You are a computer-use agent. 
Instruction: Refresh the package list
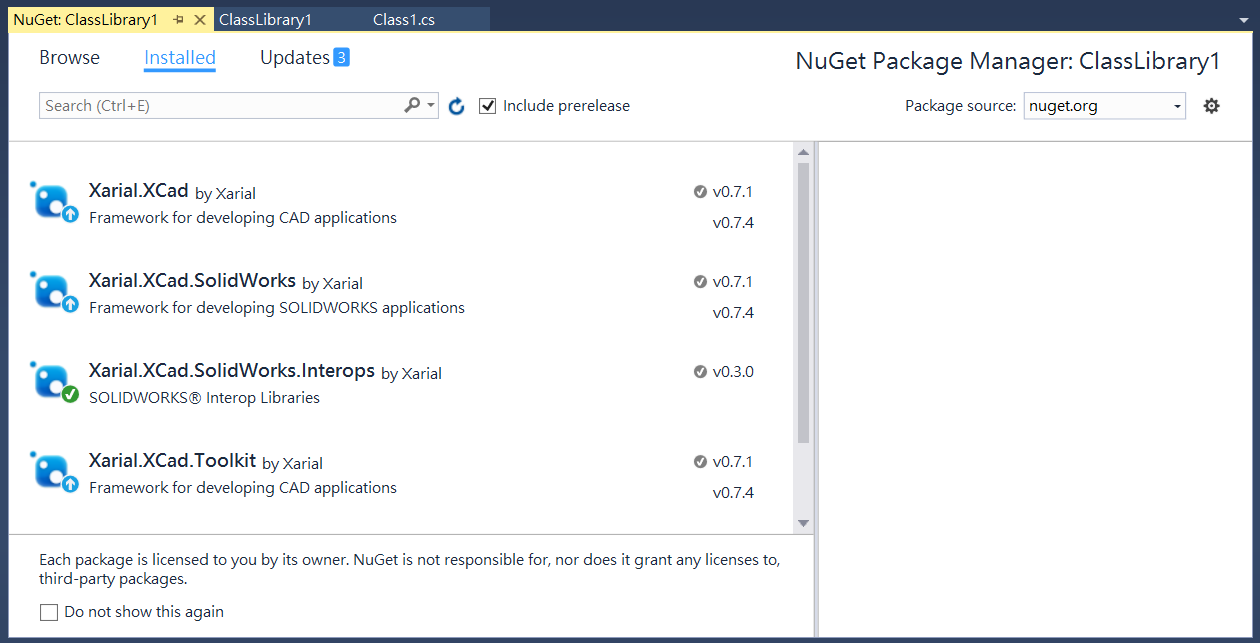[457, 106]
